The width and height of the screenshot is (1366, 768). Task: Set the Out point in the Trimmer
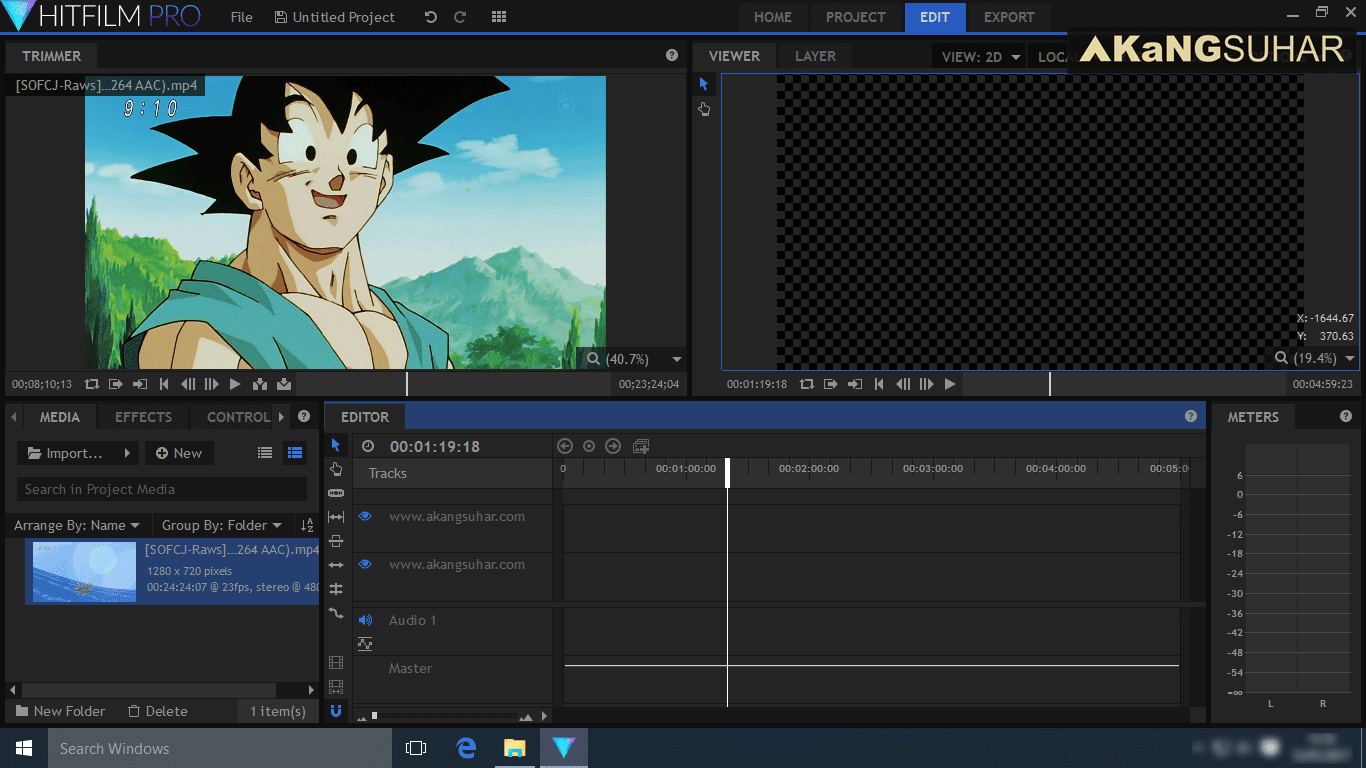(x=140, y=384)
